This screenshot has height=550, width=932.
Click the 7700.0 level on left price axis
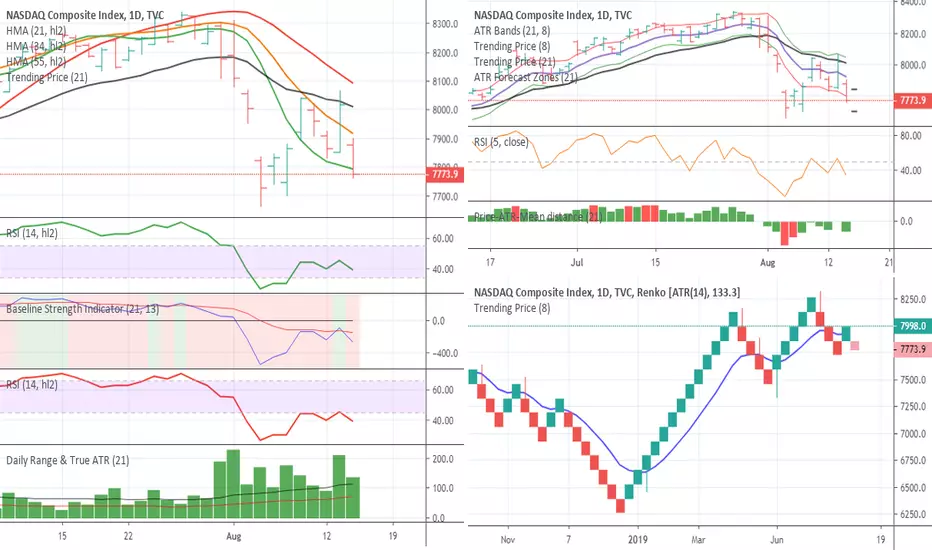coord(445,197)
